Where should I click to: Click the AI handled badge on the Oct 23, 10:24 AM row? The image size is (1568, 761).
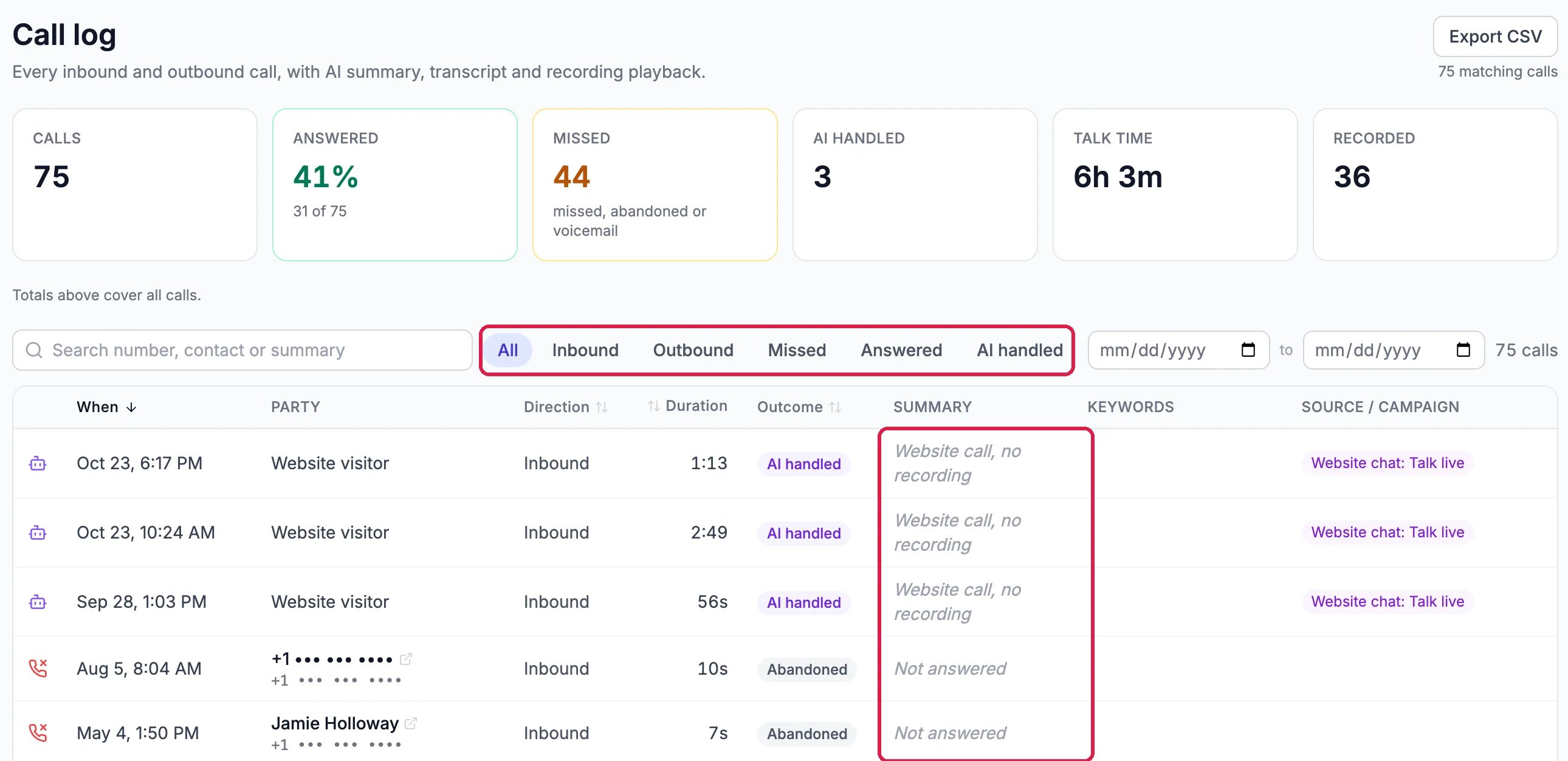[x=803, y=533]
